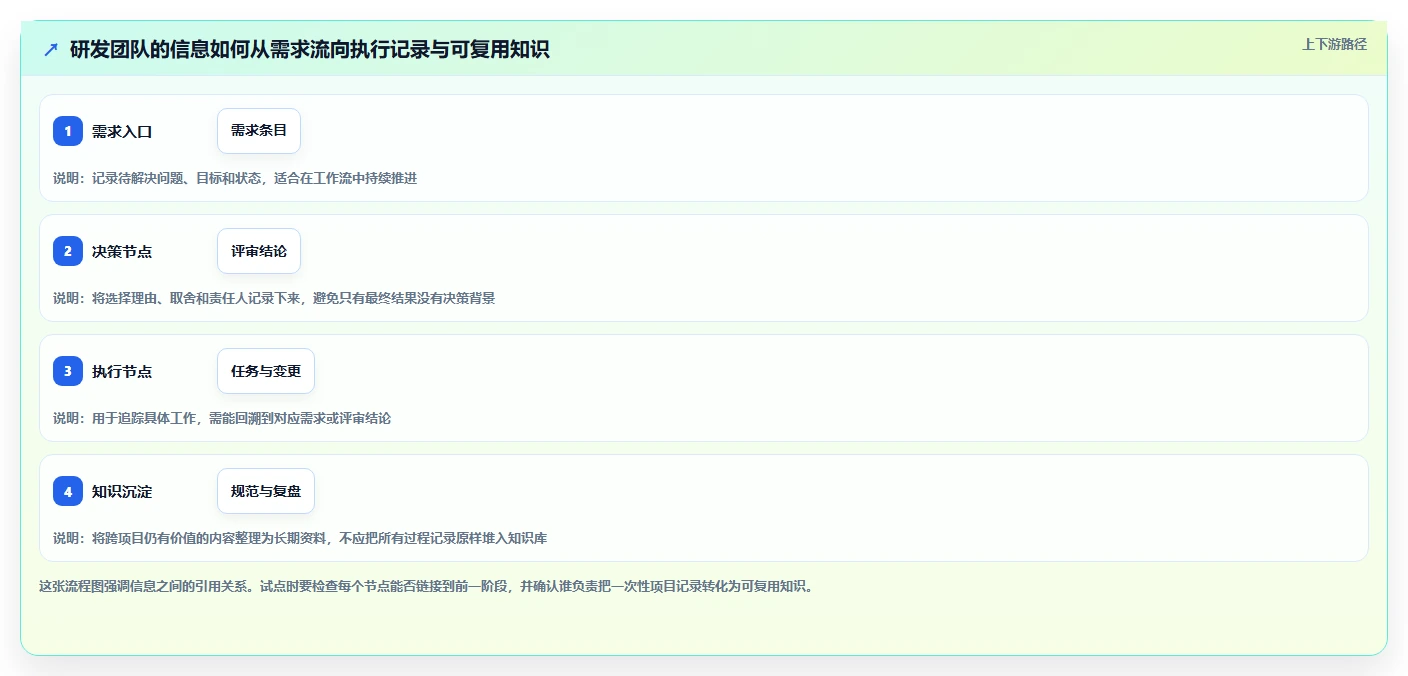The height and width of the screenshot is (676, 1408).
Task: Click the 上下游路径 label in the header
Action: pyautogui.click(x=1334, y=44)
